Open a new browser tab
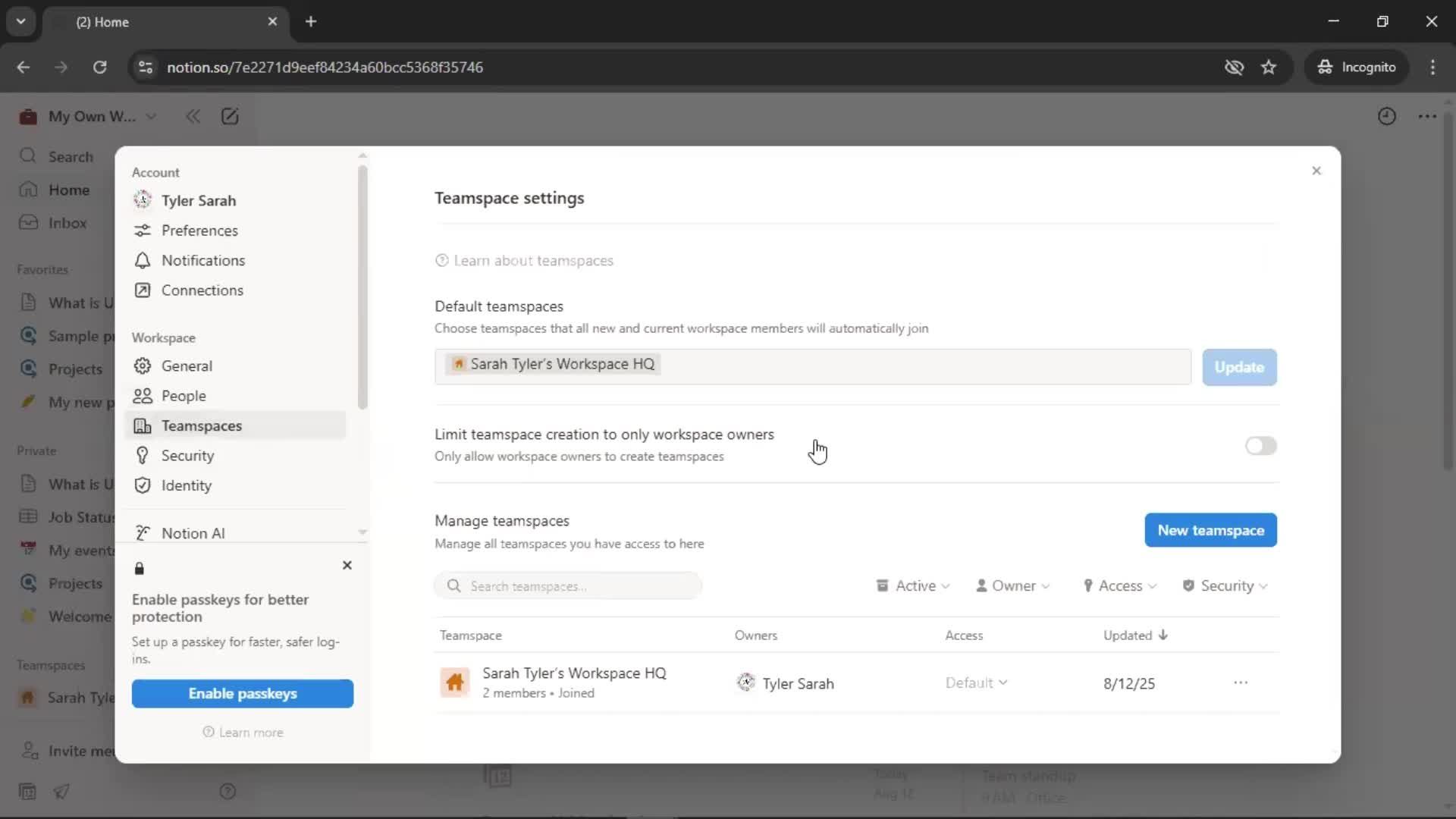 coord(311,21)
